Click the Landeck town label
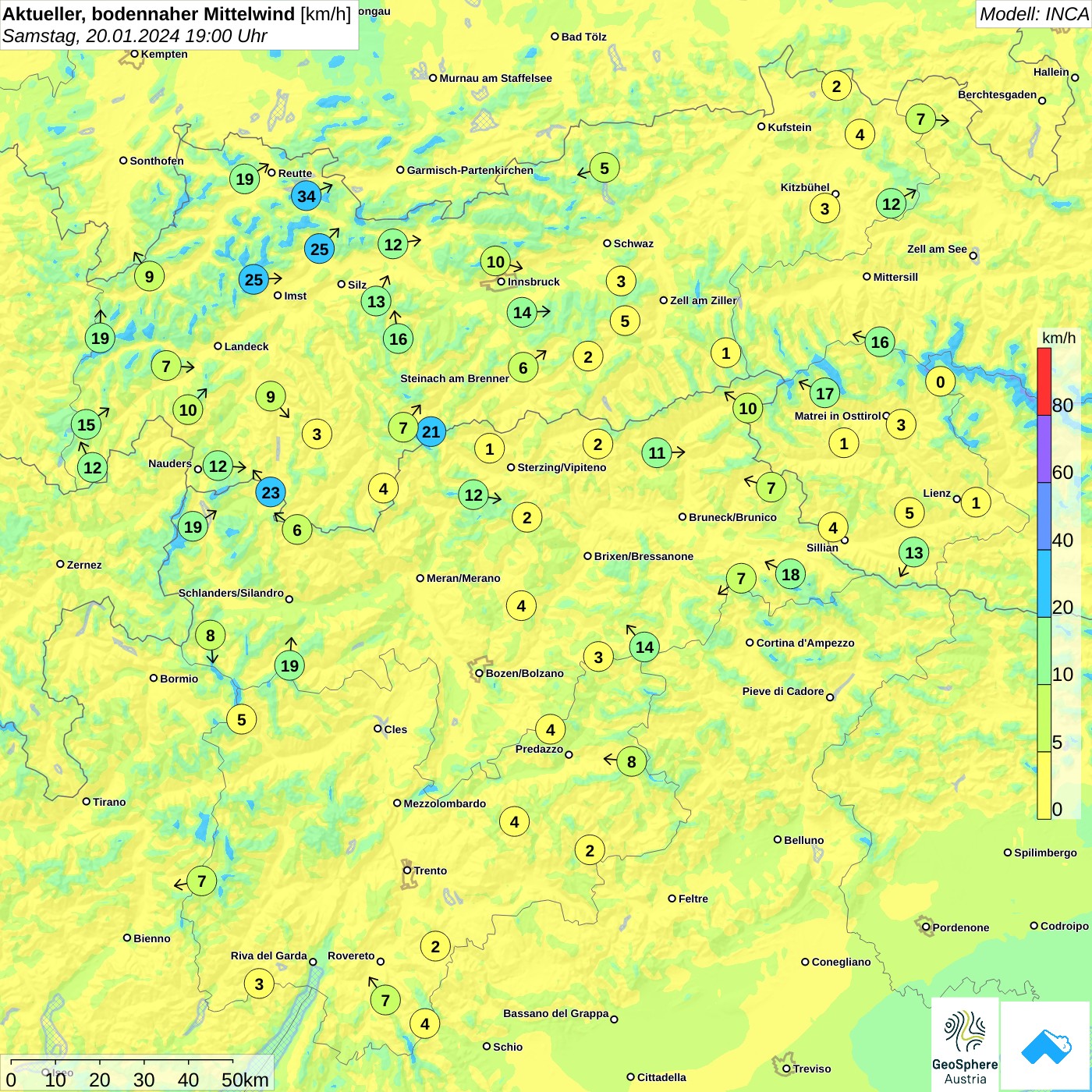 (246, 346)
